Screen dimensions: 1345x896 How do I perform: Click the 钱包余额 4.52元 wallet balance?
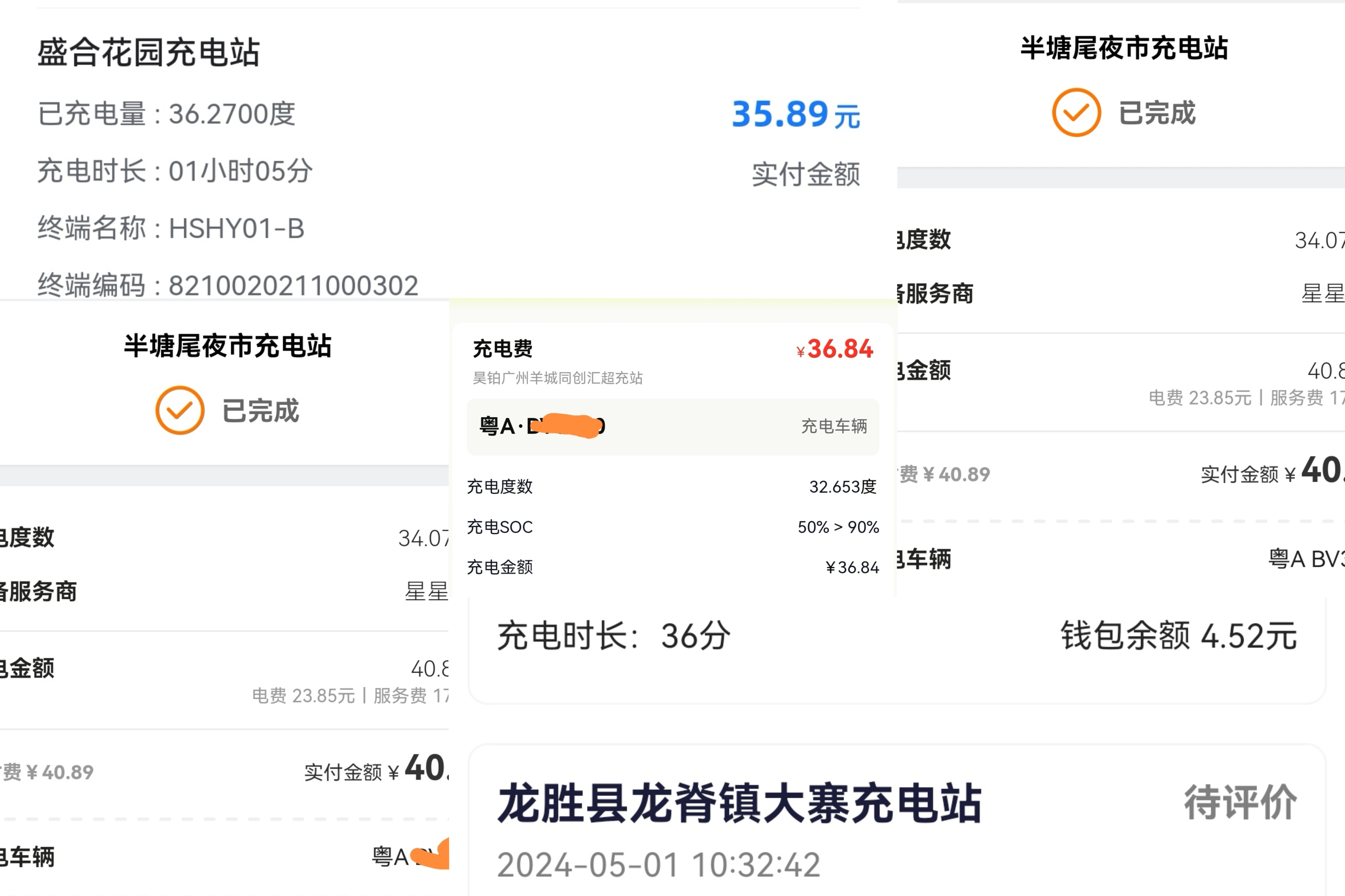point(1178,636)
